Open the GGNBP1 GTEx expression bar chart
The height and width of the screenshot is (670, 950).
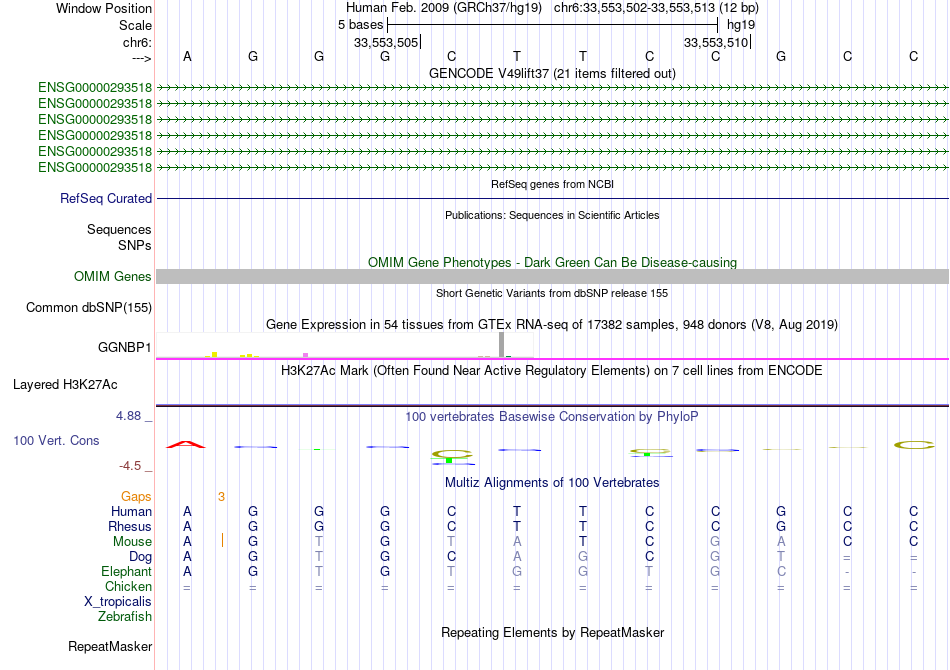[x=345, y=345]
